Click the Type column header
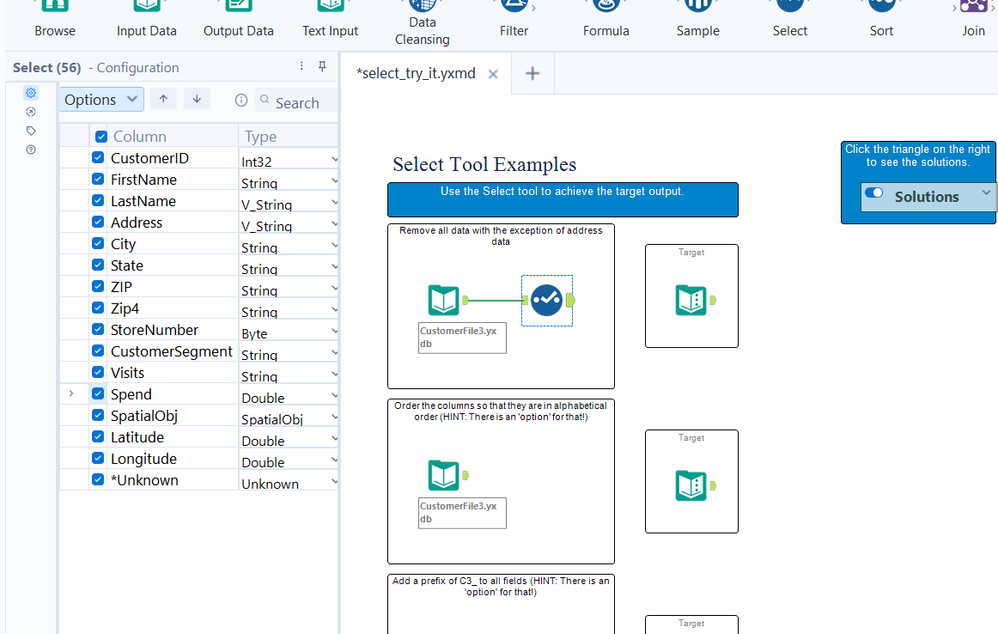This screenshot has width=998, height=634. [x=261, y=136]
